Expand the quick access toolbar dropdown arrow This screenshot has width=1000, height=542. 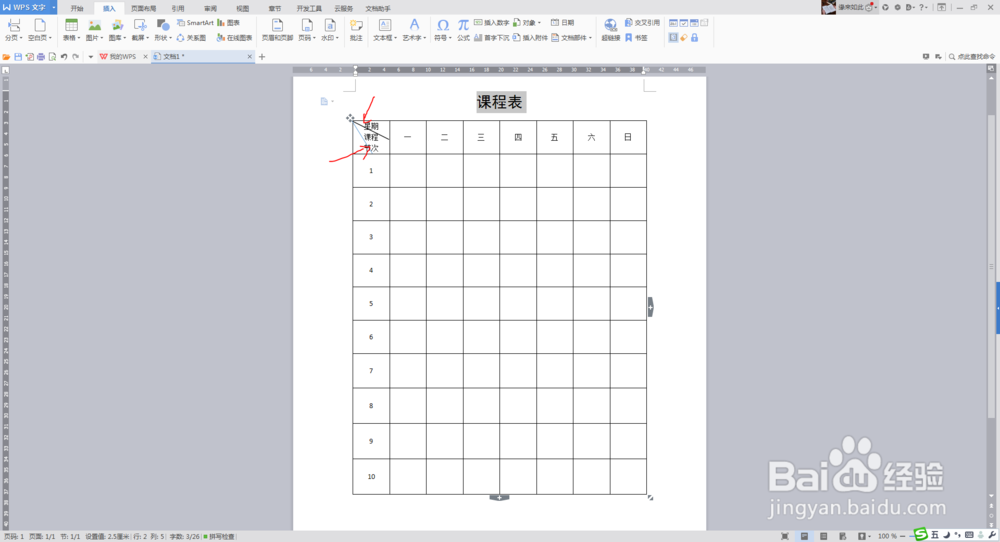click(91, 57)
